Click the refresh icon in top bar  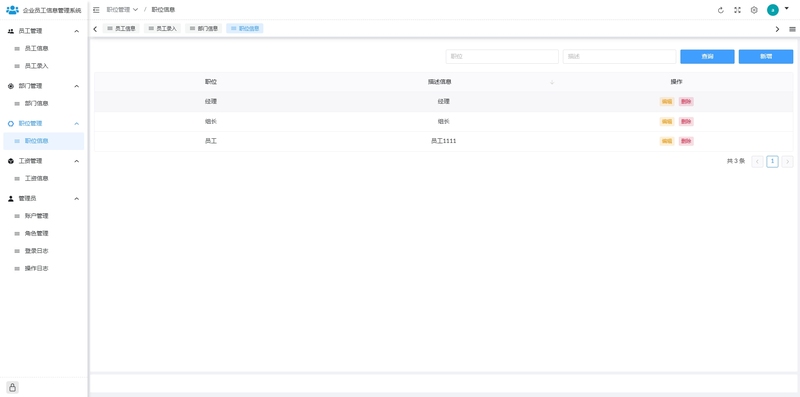720,10
